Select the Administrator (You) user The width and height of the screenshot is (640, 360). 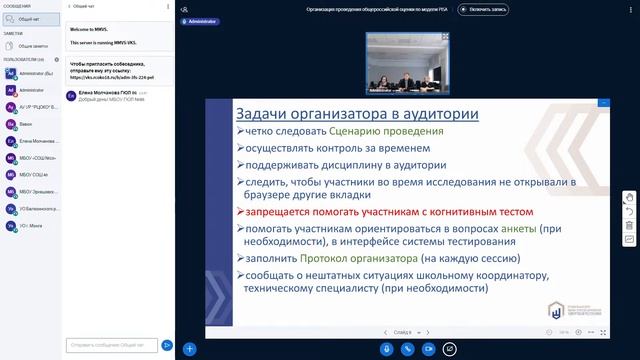(31, 73)
